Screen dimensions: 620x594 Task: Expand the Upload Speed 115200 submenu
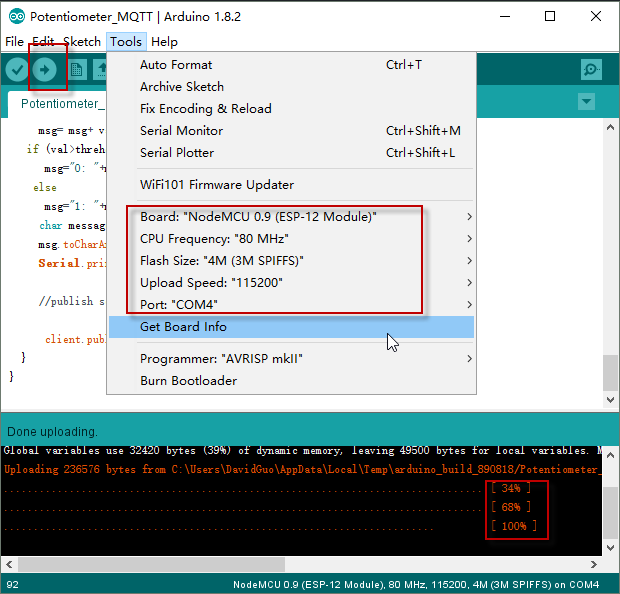click(291, 283)
